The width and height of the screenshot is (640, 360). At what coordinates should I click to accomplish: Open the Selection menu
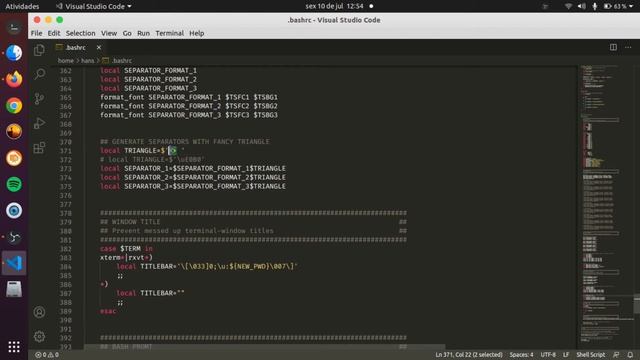80,33
